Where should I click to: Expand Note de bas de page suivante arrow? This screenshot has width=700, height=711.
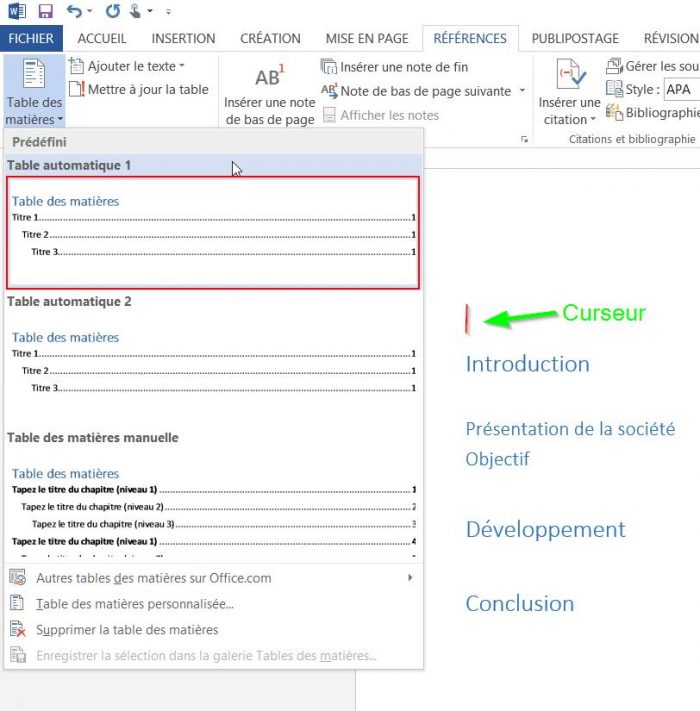tap(522, 91)
